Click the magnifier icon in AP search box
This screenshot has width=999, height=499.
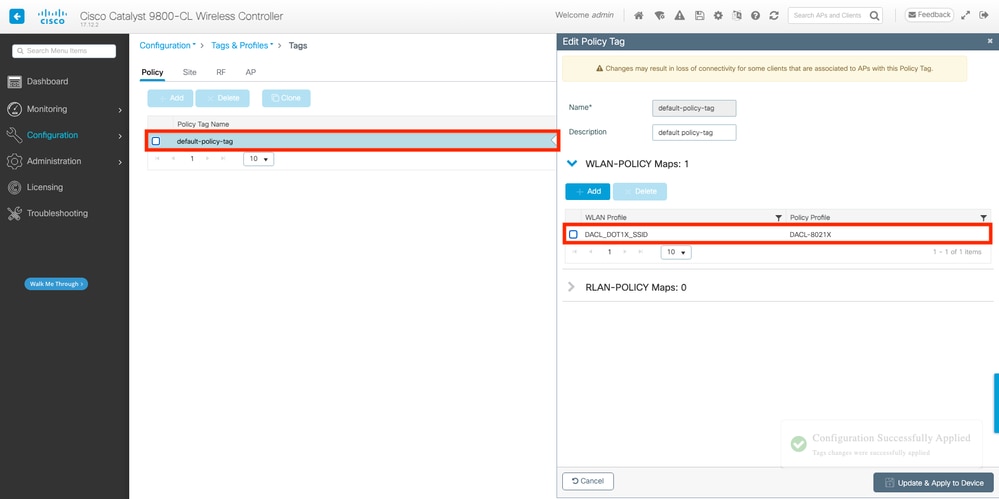click(x=875, y=15)
